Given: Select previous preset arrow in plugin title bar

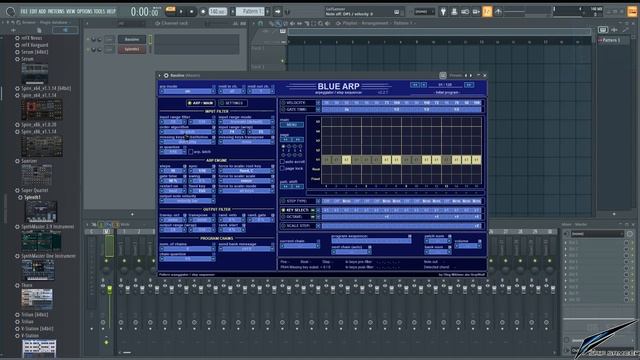Looking at the screenshot, I should click(x=466, y=76).
